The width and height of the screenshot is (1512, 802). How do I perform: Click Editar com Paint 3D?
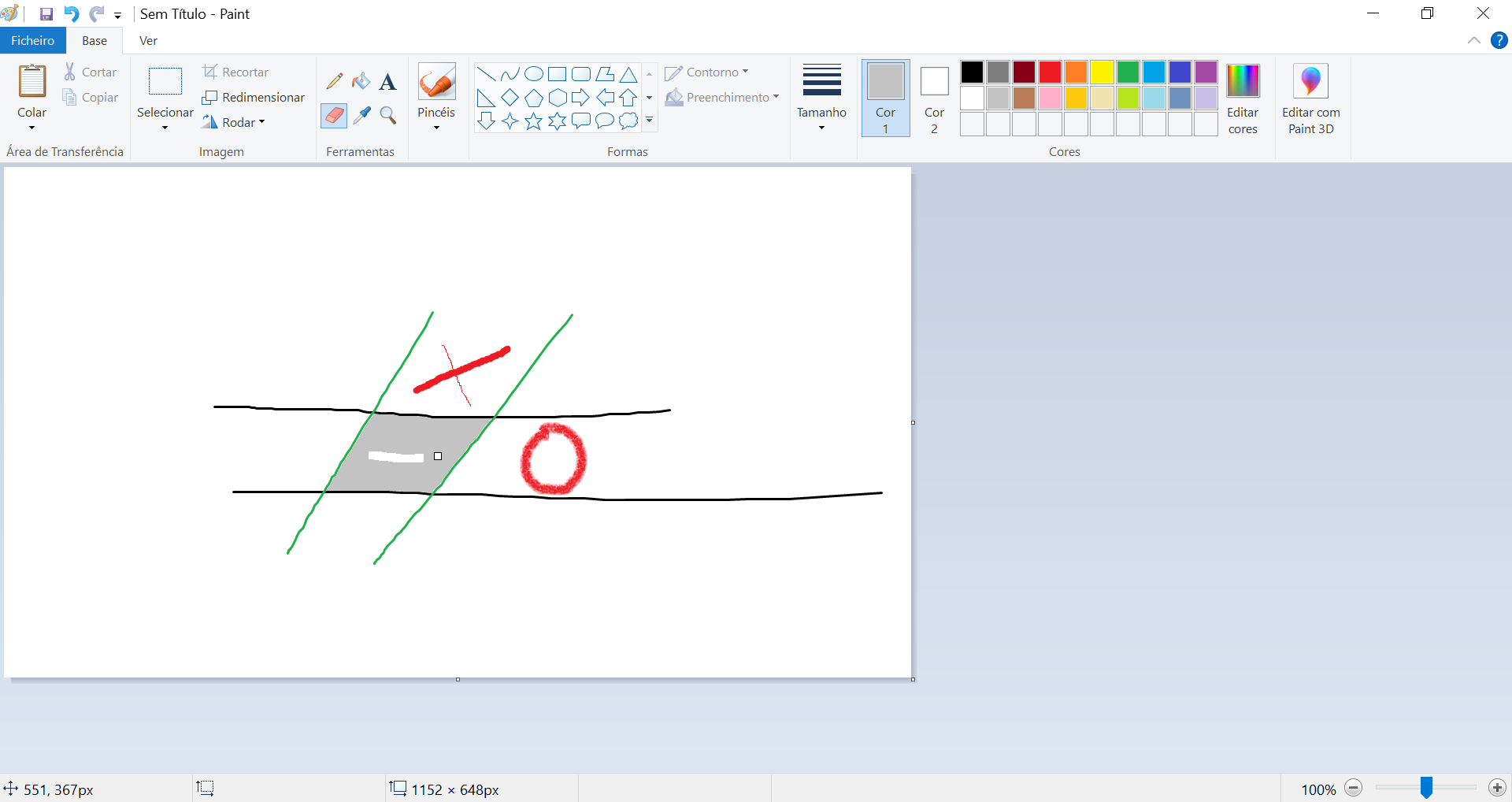(x=1311, y=98)
